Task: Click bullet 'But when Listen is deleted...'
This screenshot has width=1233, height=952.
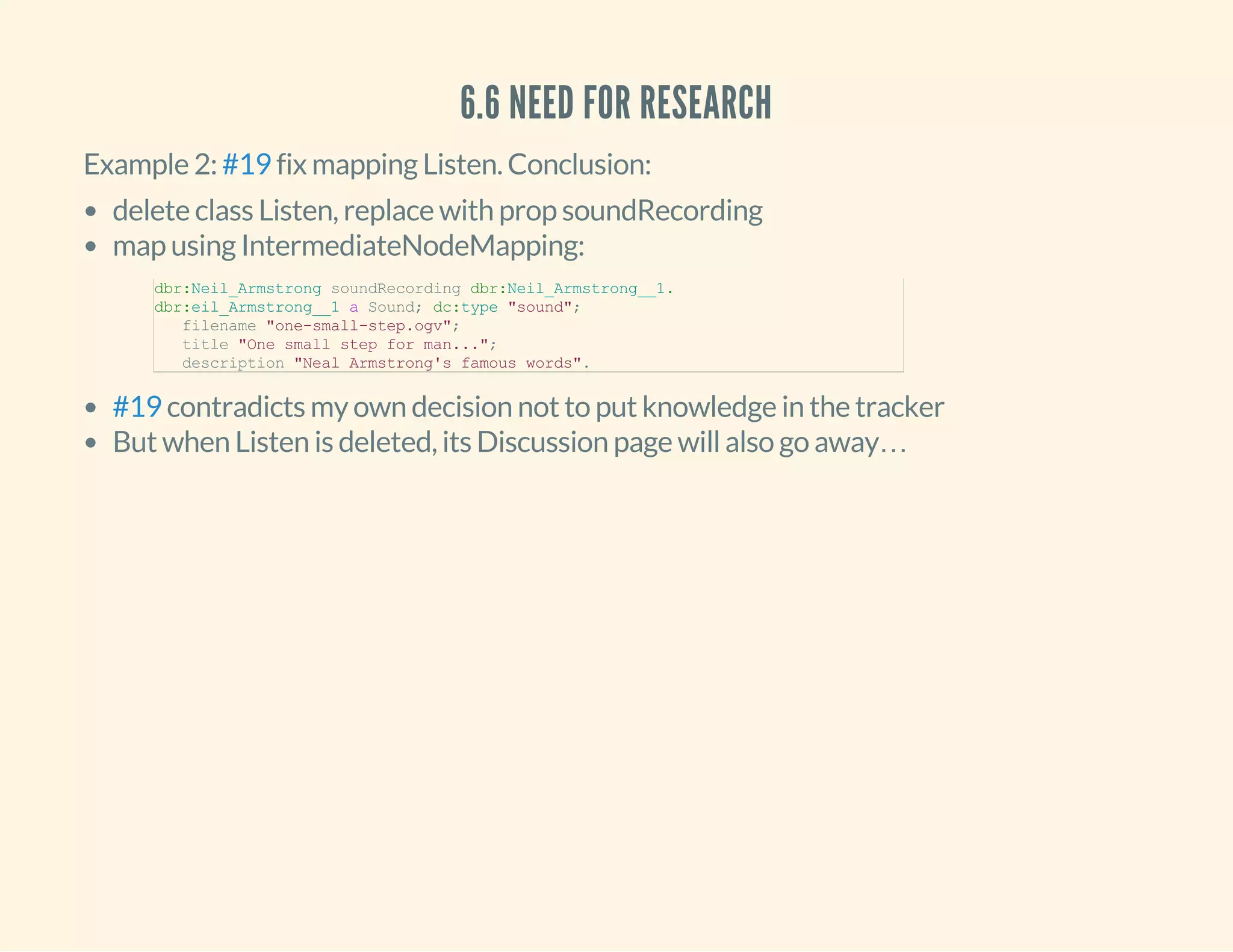Action: point(509,442)
